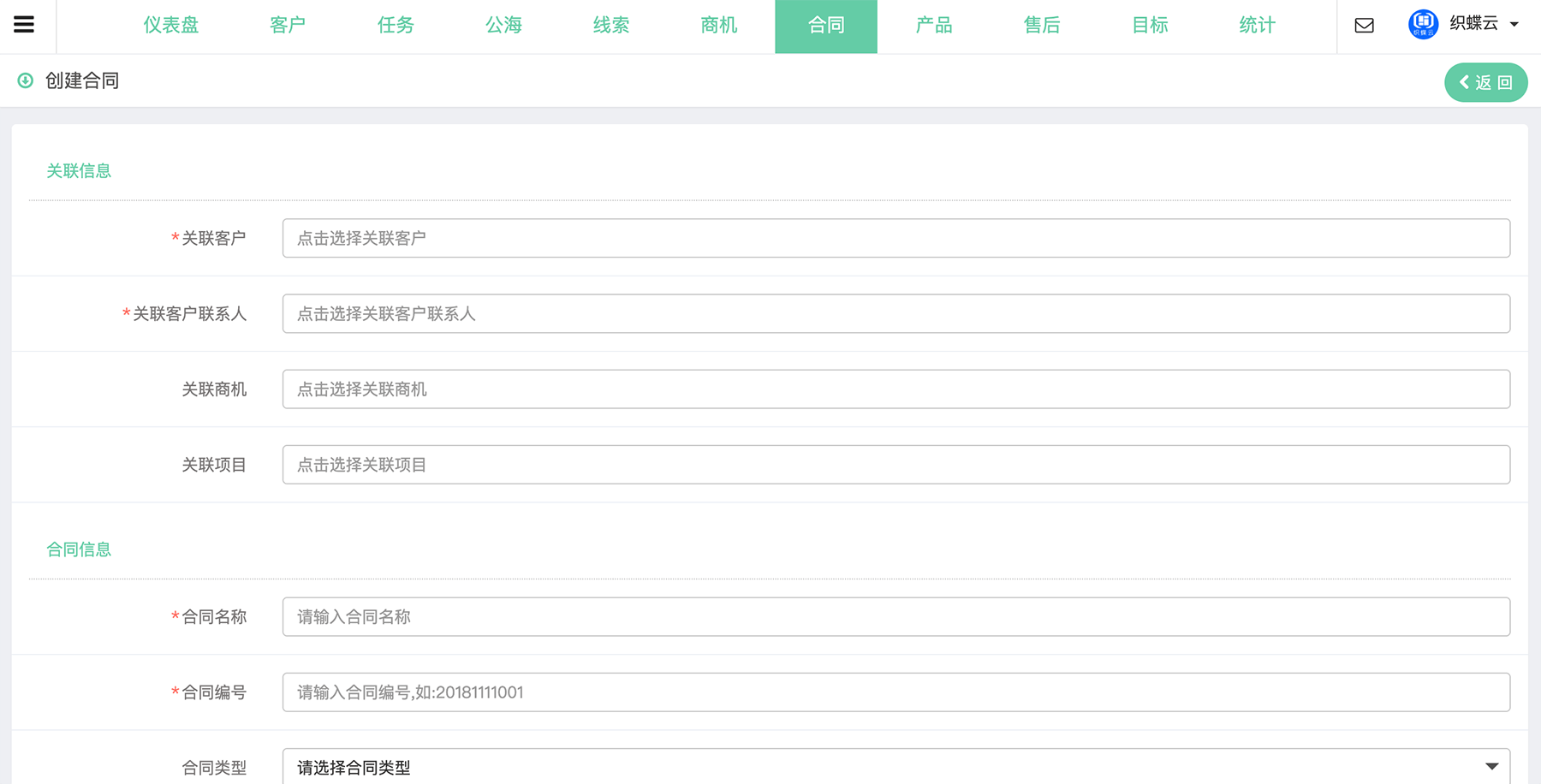Focus the 合同名称 input field
This screenshot has height=784, width=1541.
(x=895, y=616)
